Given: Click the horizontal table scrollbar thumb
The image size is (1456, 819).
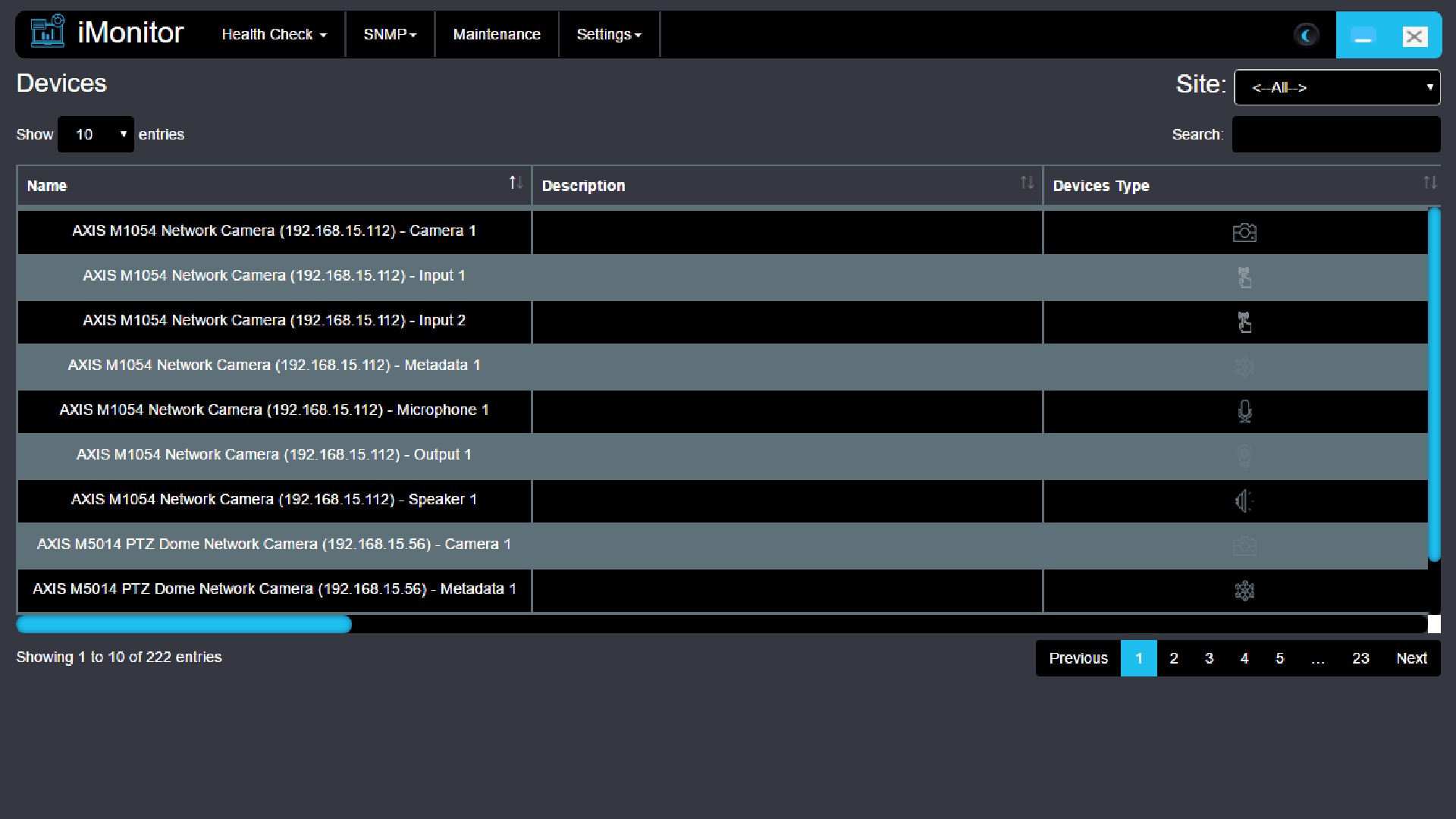Looking at the screenshot, I should pos(184,624).
